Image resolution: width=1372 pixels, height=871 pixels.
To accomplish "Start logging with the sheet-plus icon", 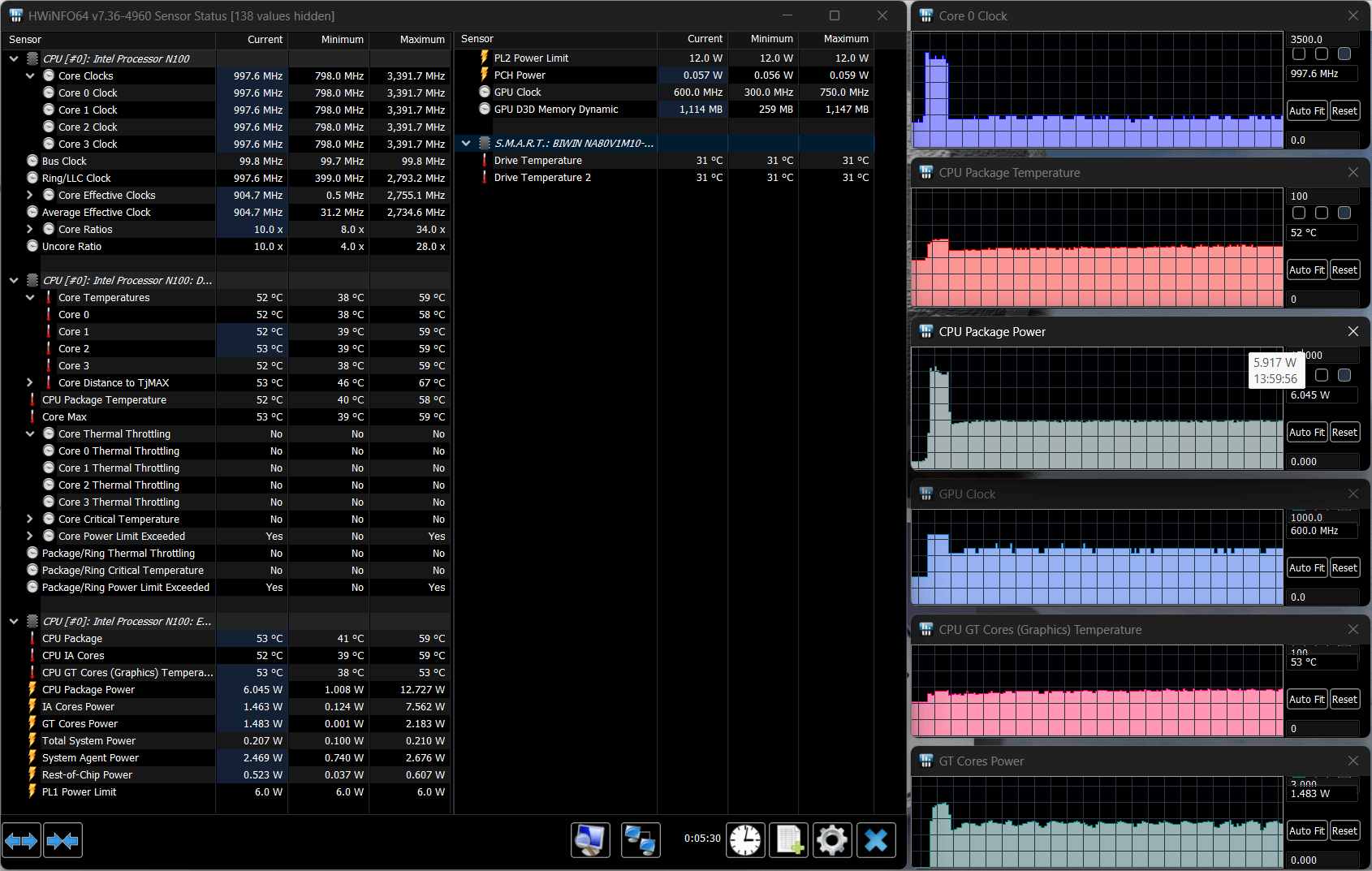I will 789,840.
